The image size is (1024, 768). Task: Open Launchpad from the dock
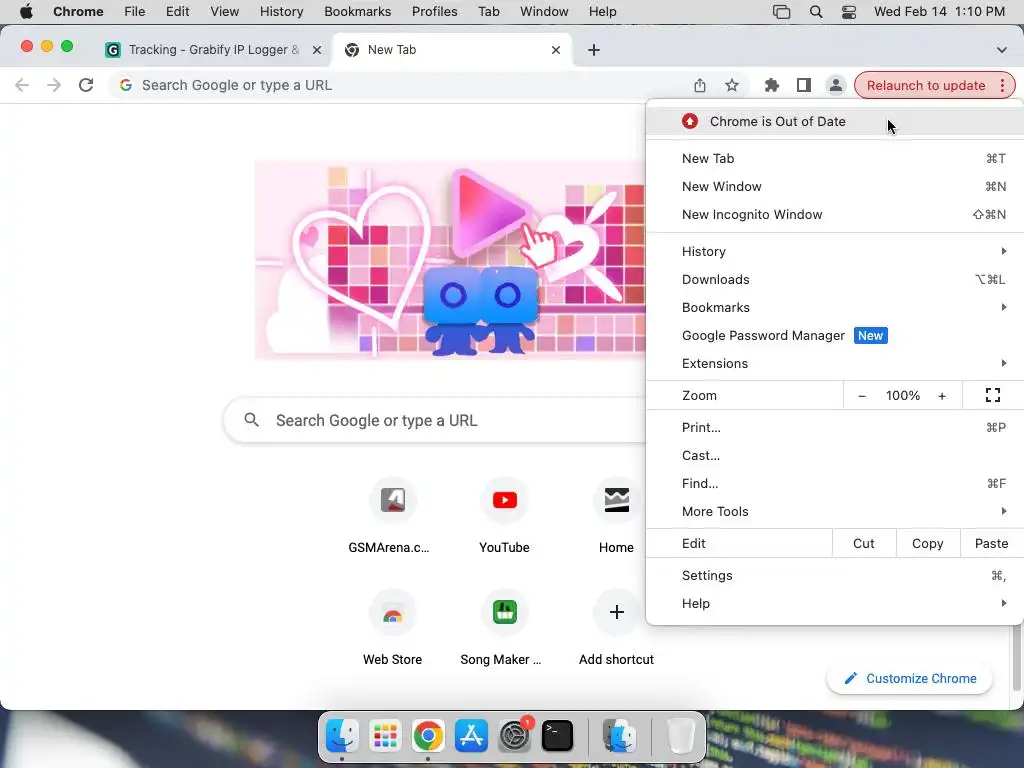[x=385, y=736]
